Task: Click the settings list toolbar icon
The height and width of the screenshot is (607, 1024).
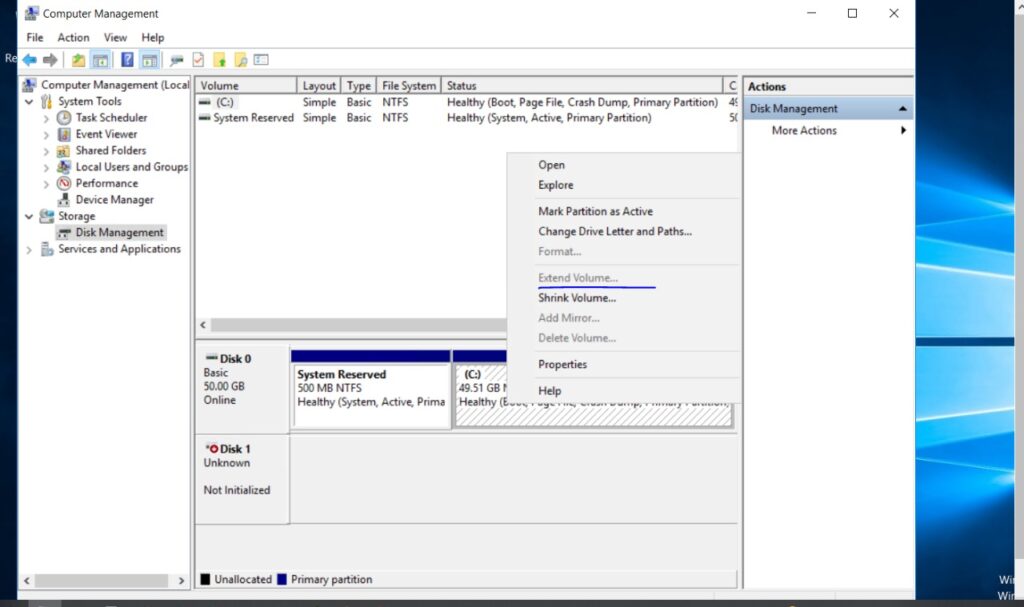Action: 261,60
